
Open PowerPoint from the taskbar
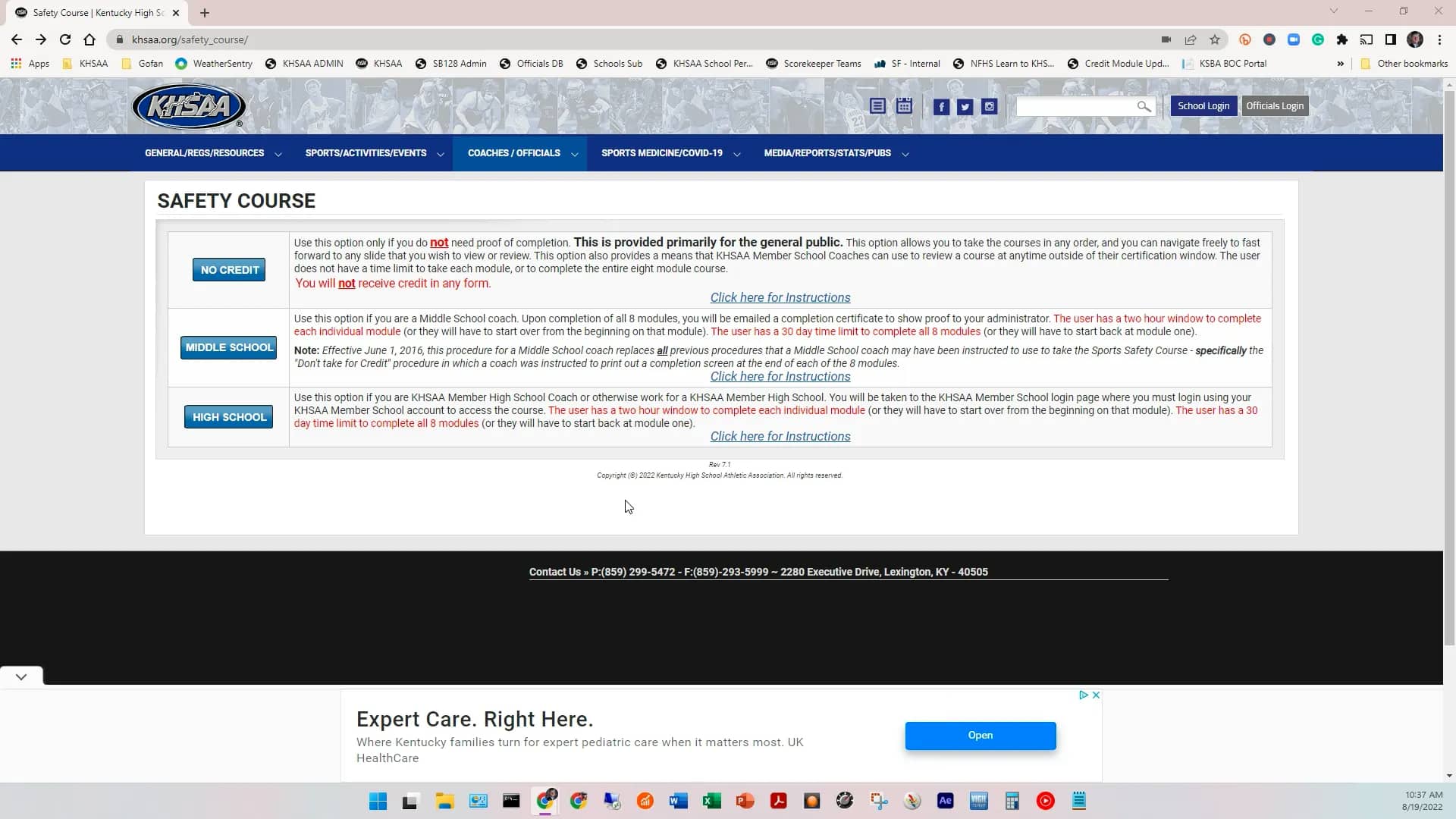[x=745, y=801]
